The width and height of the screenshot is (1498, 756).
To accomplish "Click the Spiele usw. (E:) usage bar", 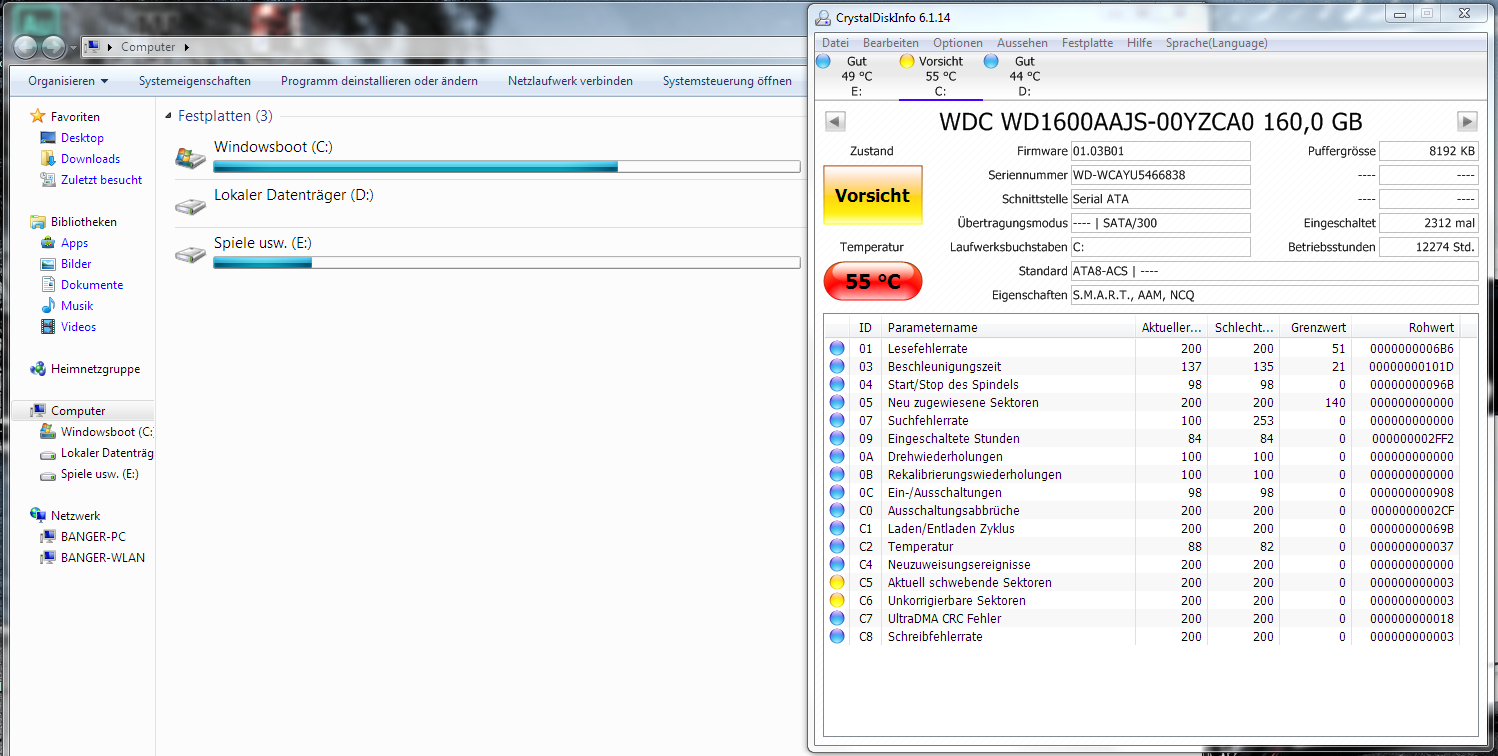I will tap(507, 263).
